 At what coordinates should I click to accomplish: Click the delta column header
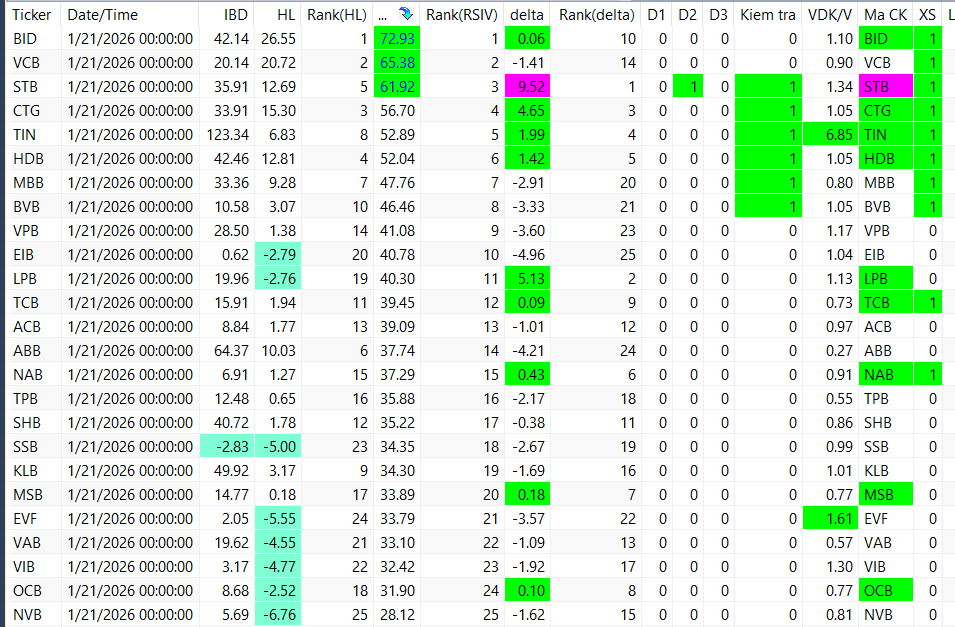[527, 15]
